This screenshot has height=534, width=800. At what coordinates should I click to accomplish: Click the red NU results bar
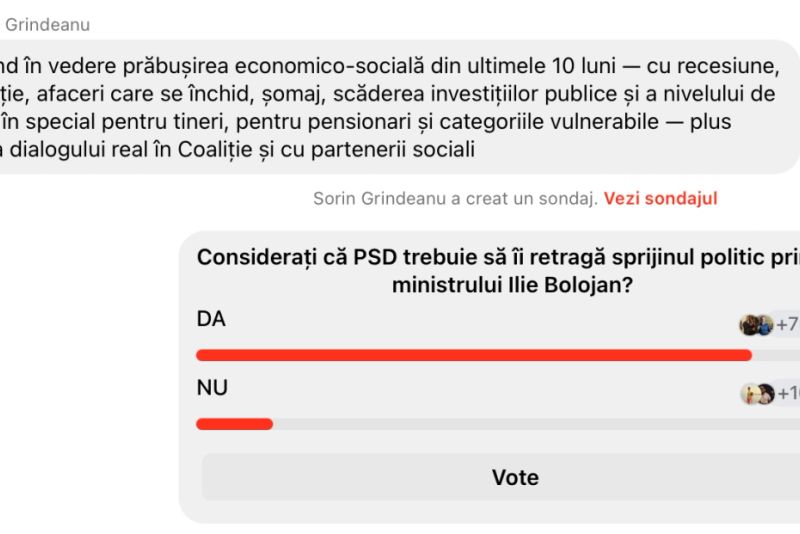[234, 424]
